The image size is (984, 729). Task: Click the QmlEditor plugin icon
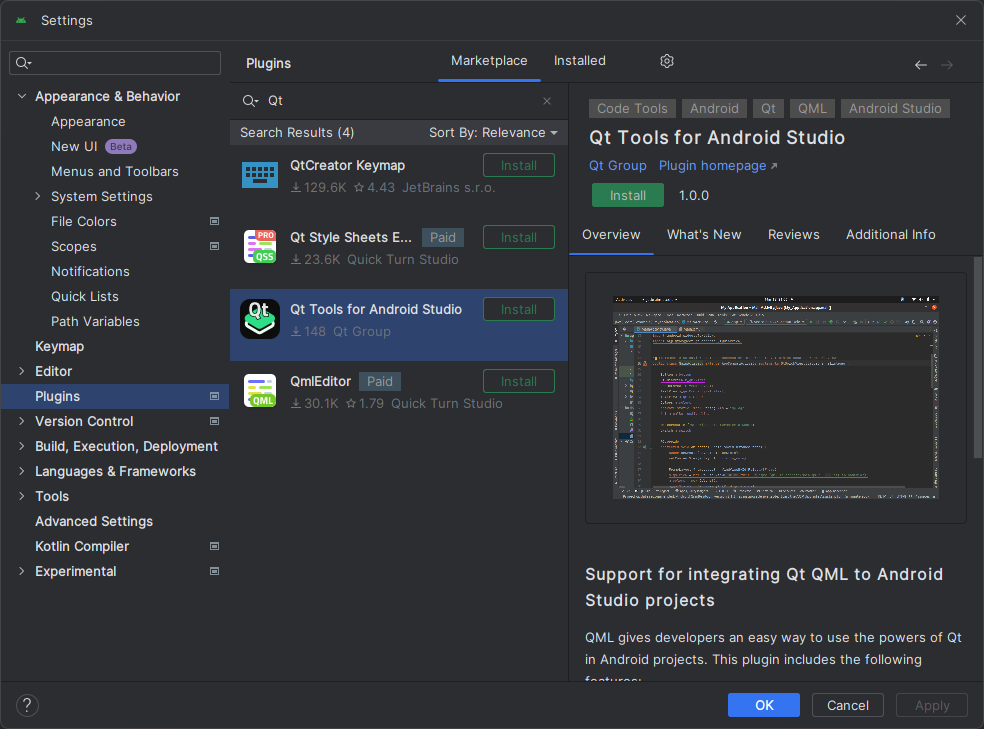(x=259, y=389)
